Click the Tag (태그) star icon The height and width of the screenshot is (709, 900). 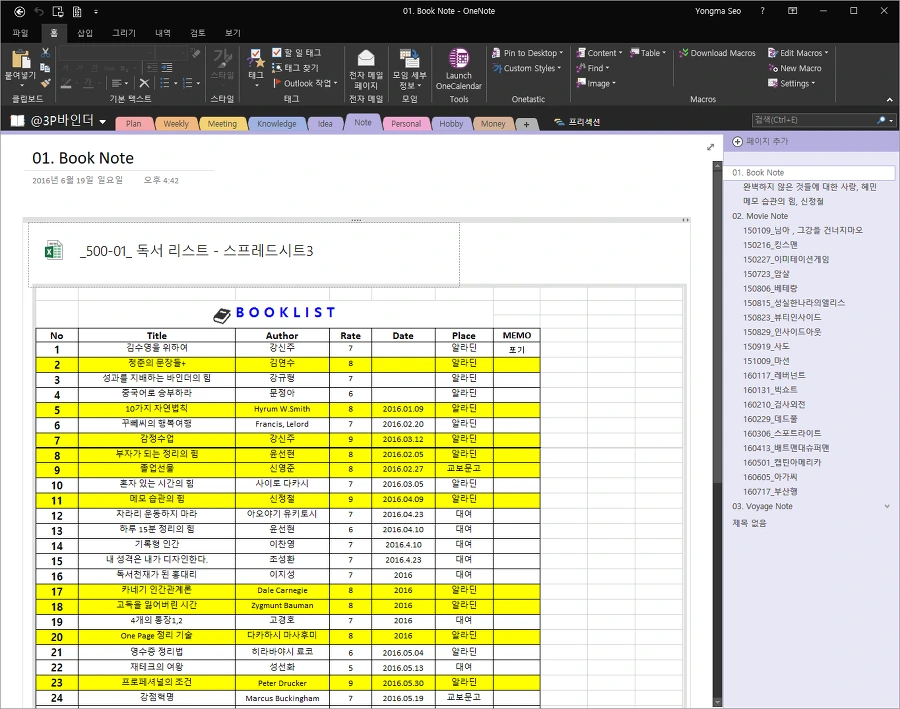[256, 59]
